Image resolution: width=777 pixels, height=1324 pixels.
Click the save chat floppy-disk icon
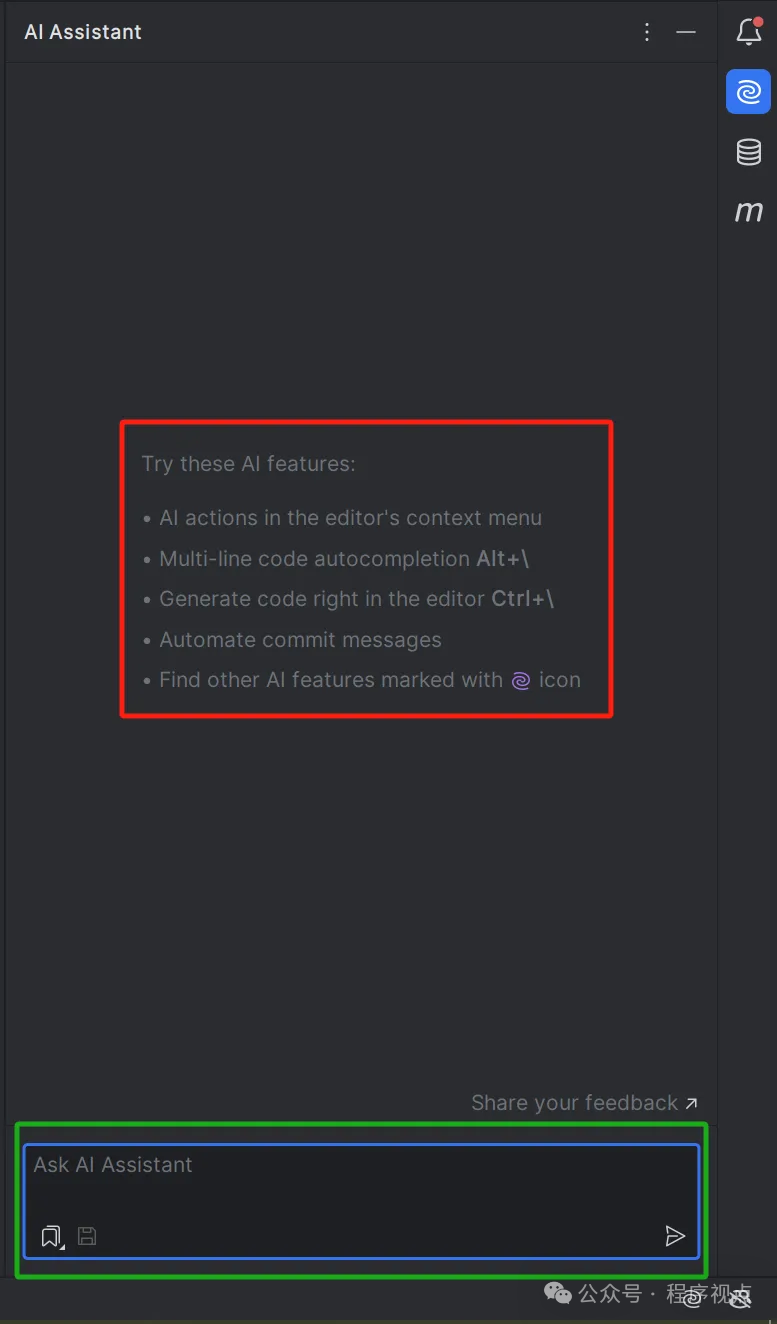point(87,1236)
